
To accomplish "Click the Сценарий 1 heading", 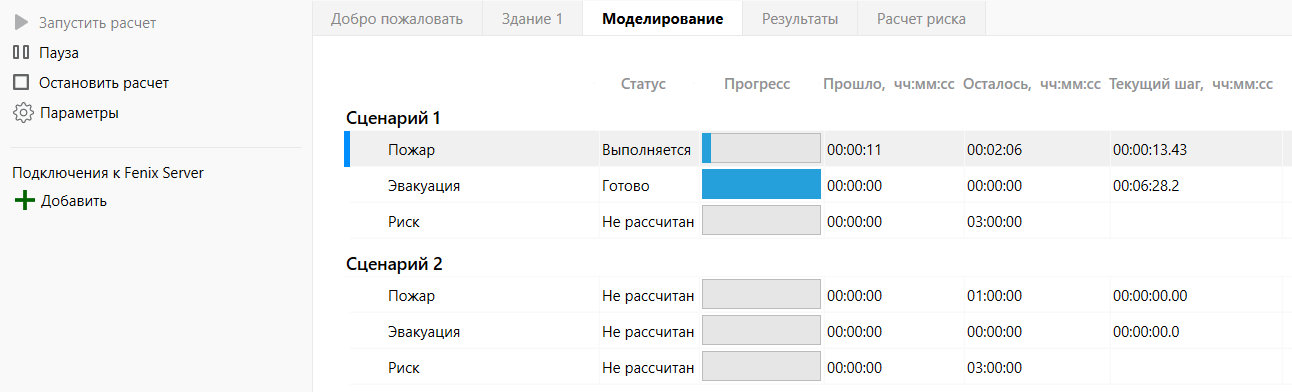I will pyautogui.click(x=394, y=117).
